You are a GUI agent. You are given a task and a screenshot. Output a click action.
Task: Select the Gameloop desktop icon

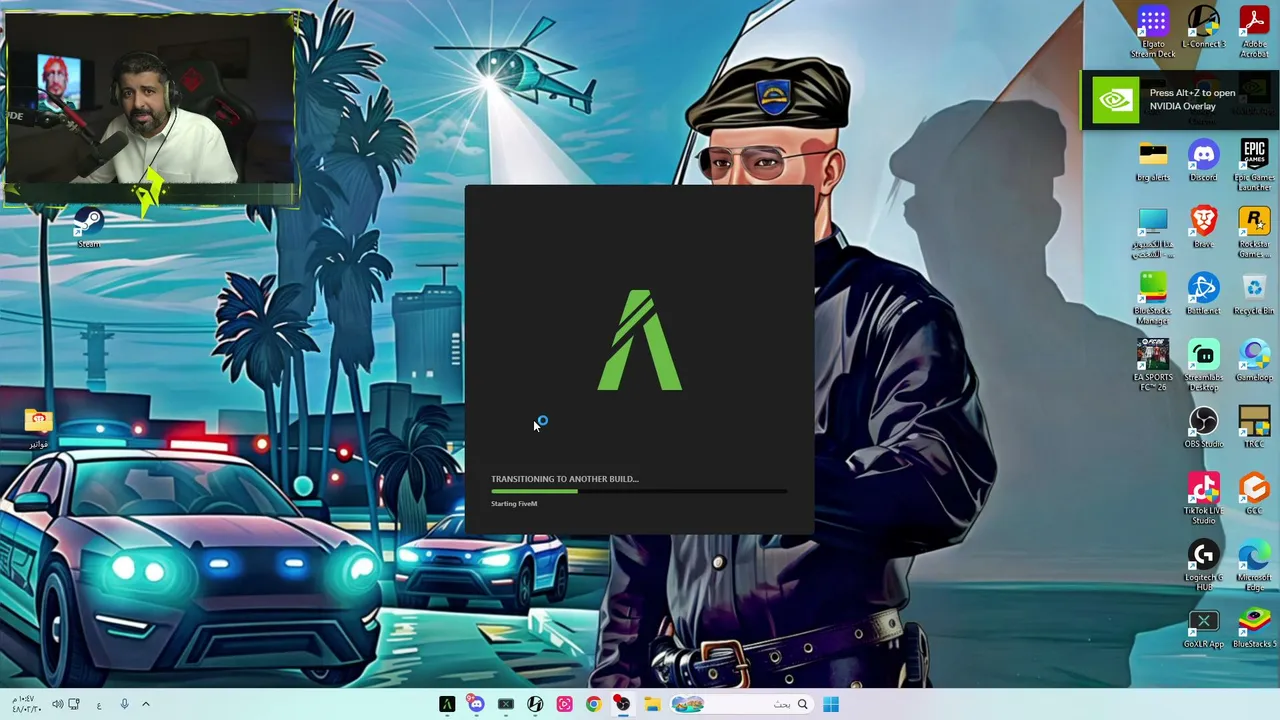(1254, 362)
